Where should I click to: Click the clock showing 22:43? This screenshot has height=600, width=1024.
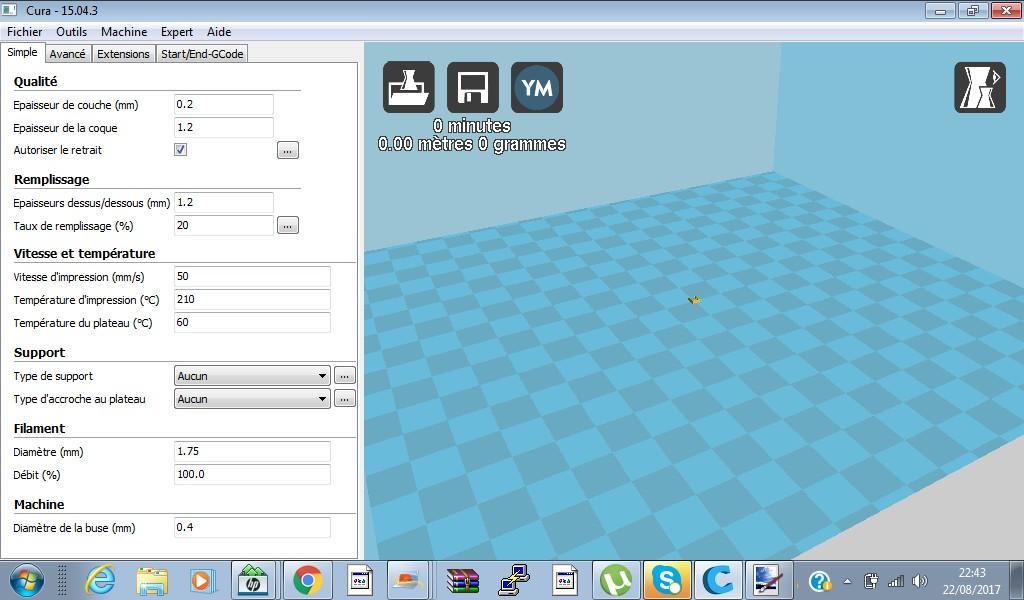[x=972, y=573]
